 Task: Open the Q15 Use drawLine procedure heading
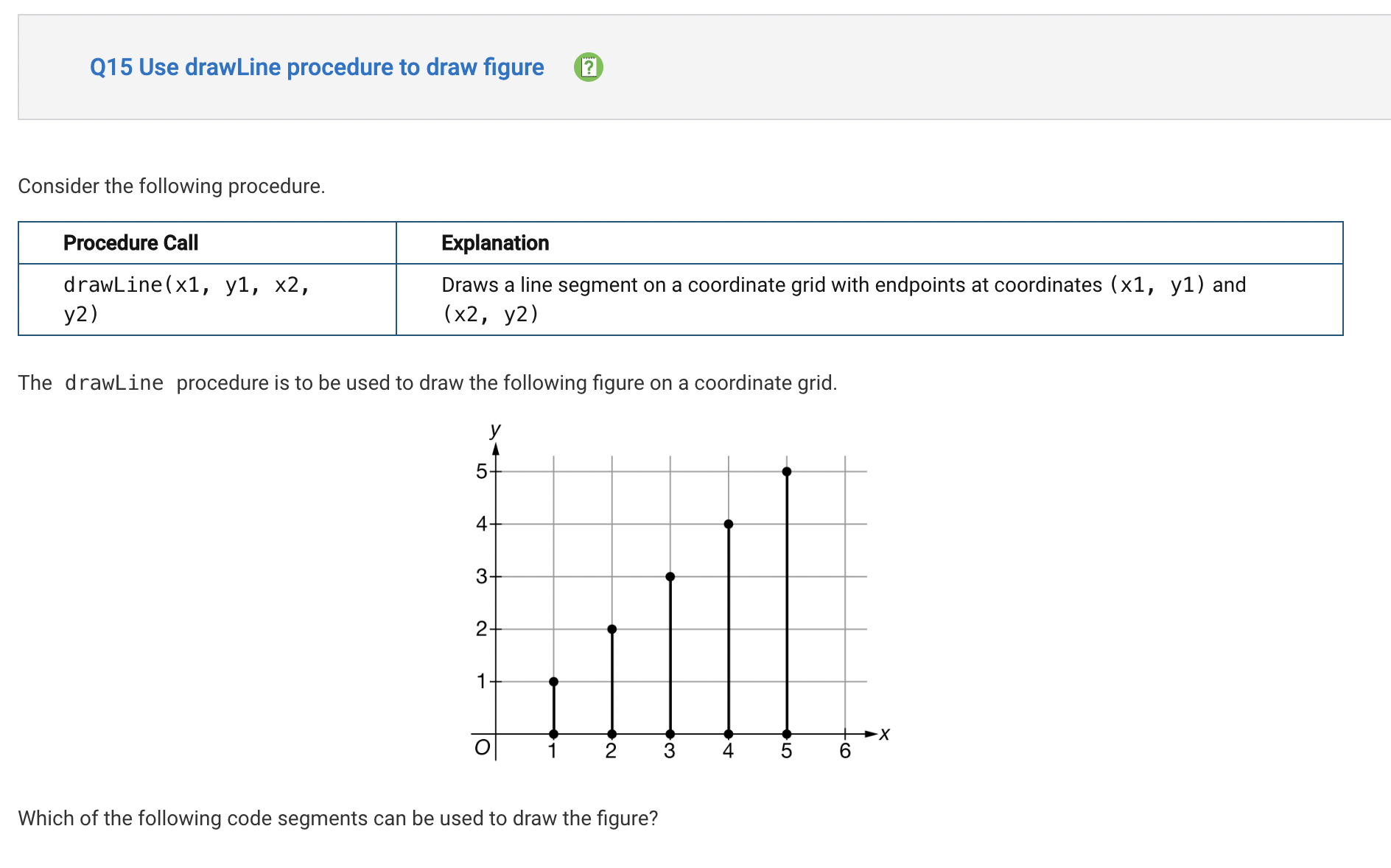pos(317,67)
